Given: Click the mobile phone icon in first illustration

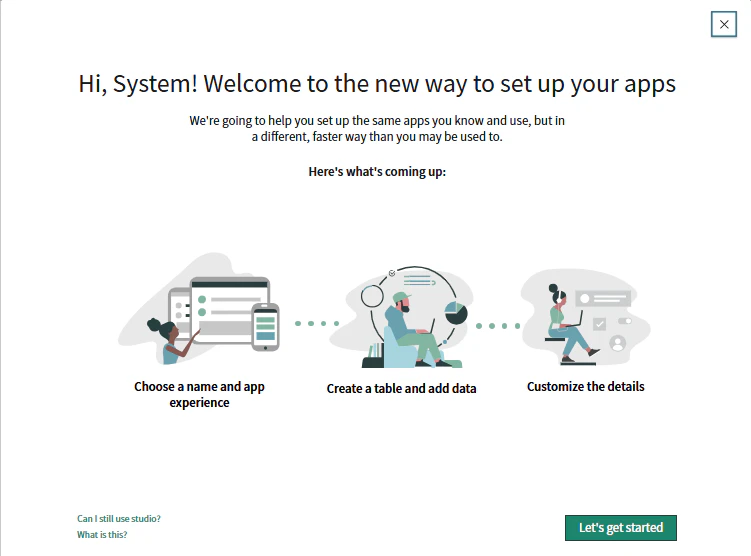Looking at the screenshot, I should [x=265, y=327].
